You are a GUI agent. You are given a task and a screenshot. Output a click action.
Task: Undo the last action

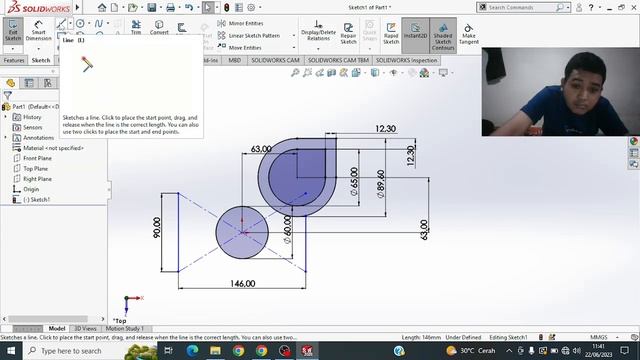click(189, 7)
